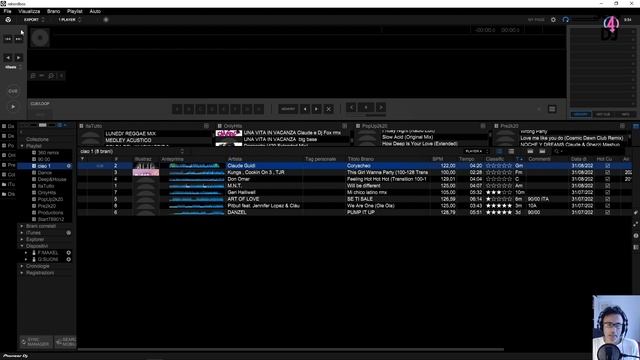Click the loop size button between the chevrons
Image resolution: width=640 pixels, height=360 pixels.
tap(366, 107)
